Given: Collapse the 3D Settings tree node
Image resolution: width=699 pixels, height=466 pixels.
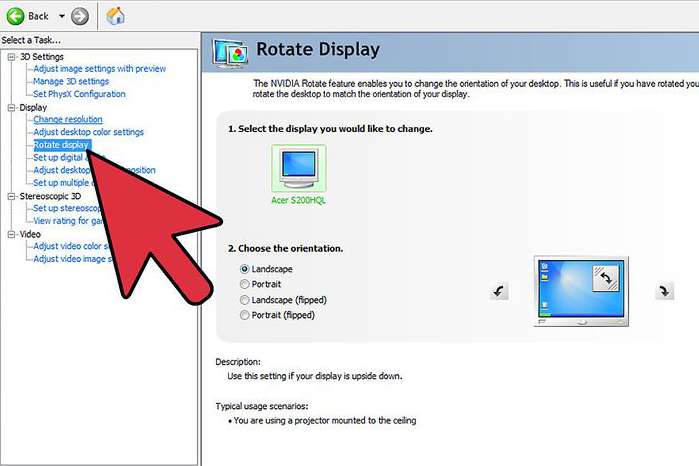Looking at the screenshot, I should point(11,57).
